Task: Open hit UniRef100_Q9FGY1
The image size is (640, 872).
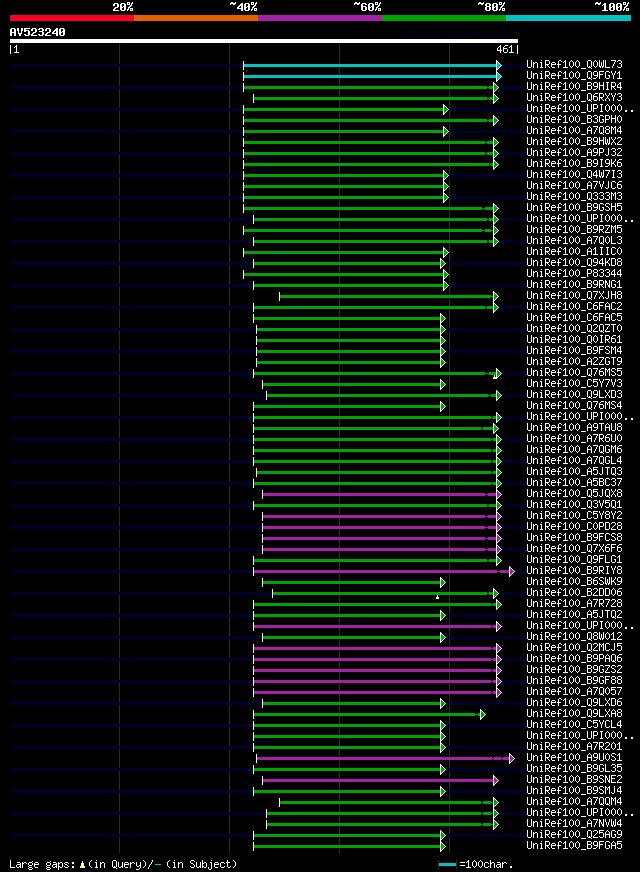Action: [574, 76]
